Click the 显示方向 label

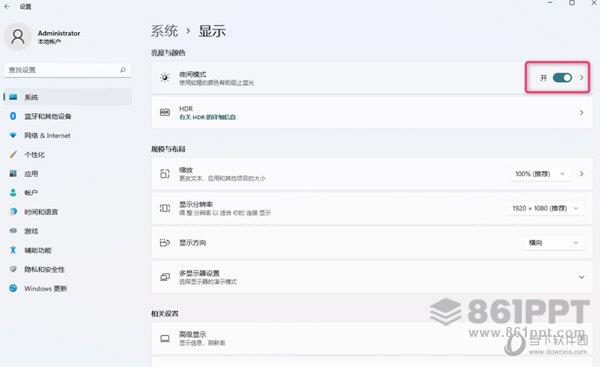(192, 243)
